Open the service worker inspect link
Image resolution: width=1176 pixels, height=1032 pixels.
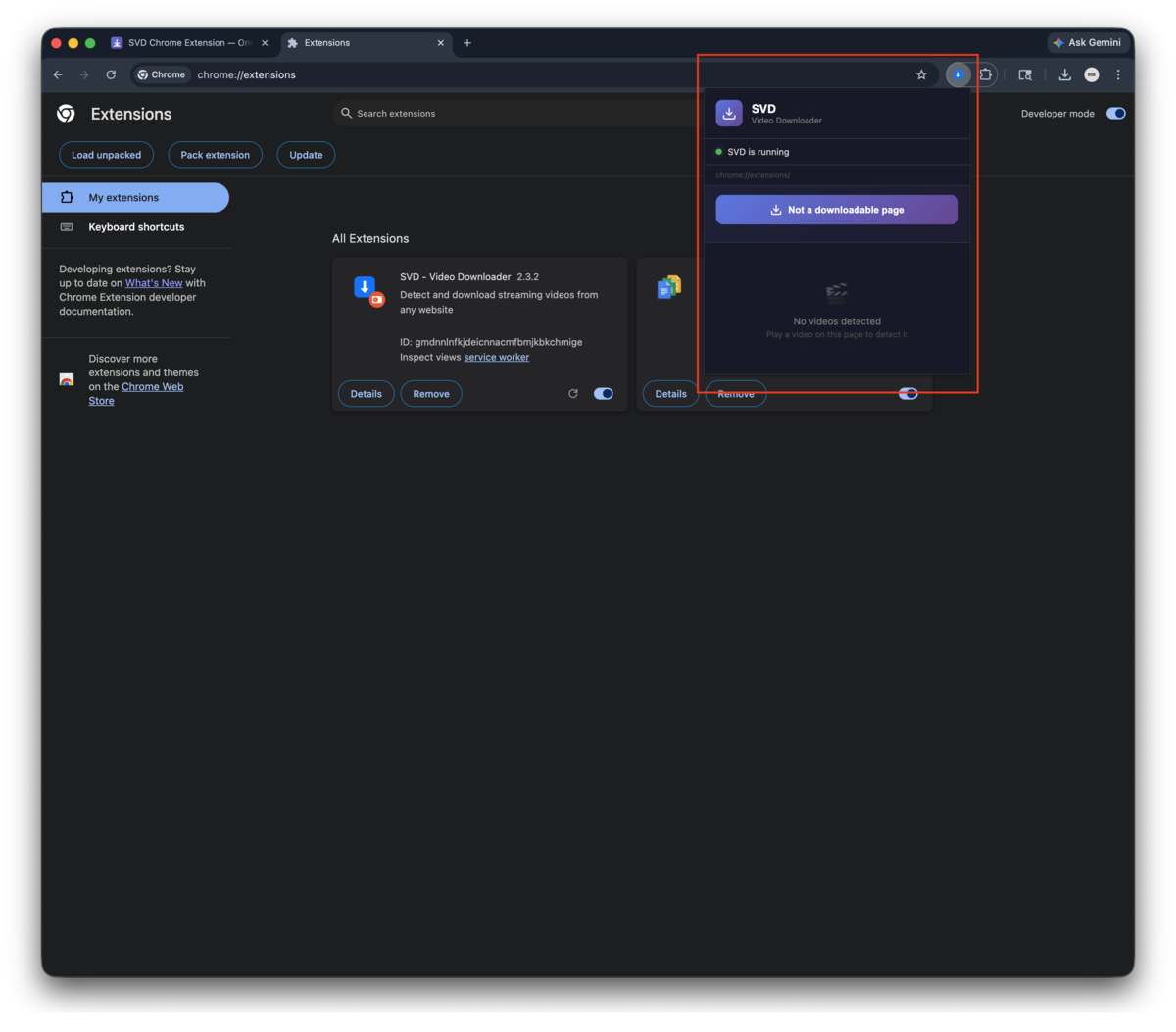[x=496, y=358]
